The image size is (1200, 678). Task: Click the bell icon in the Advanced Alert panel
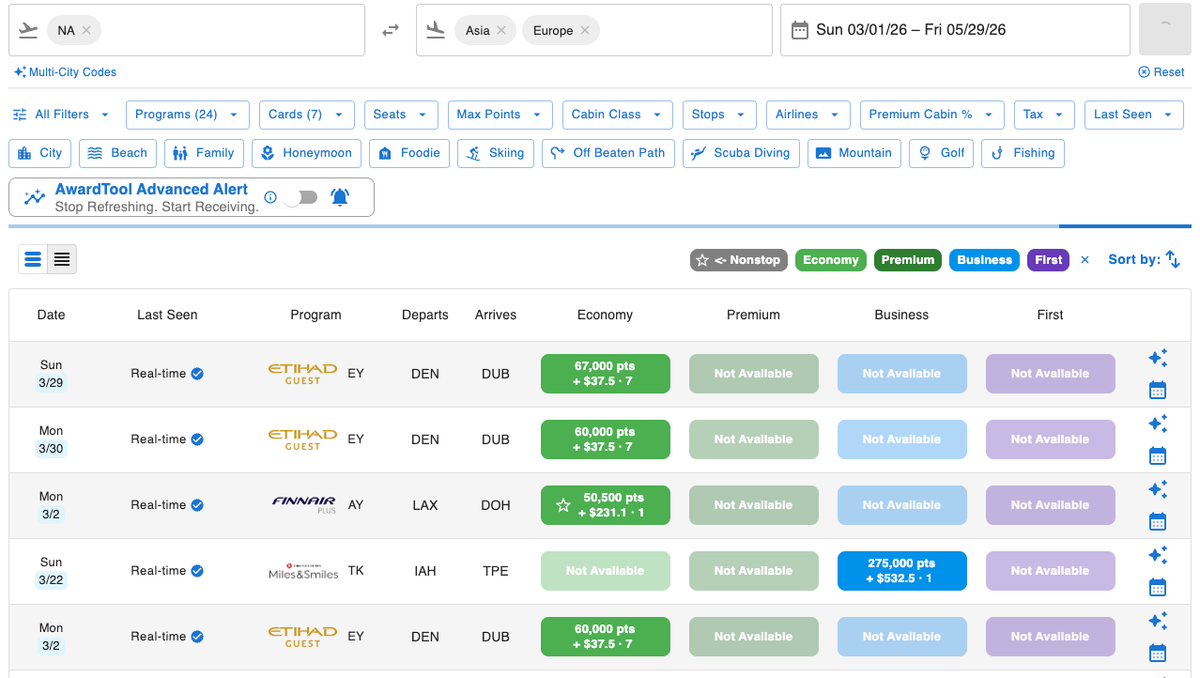tap(340, 197)
